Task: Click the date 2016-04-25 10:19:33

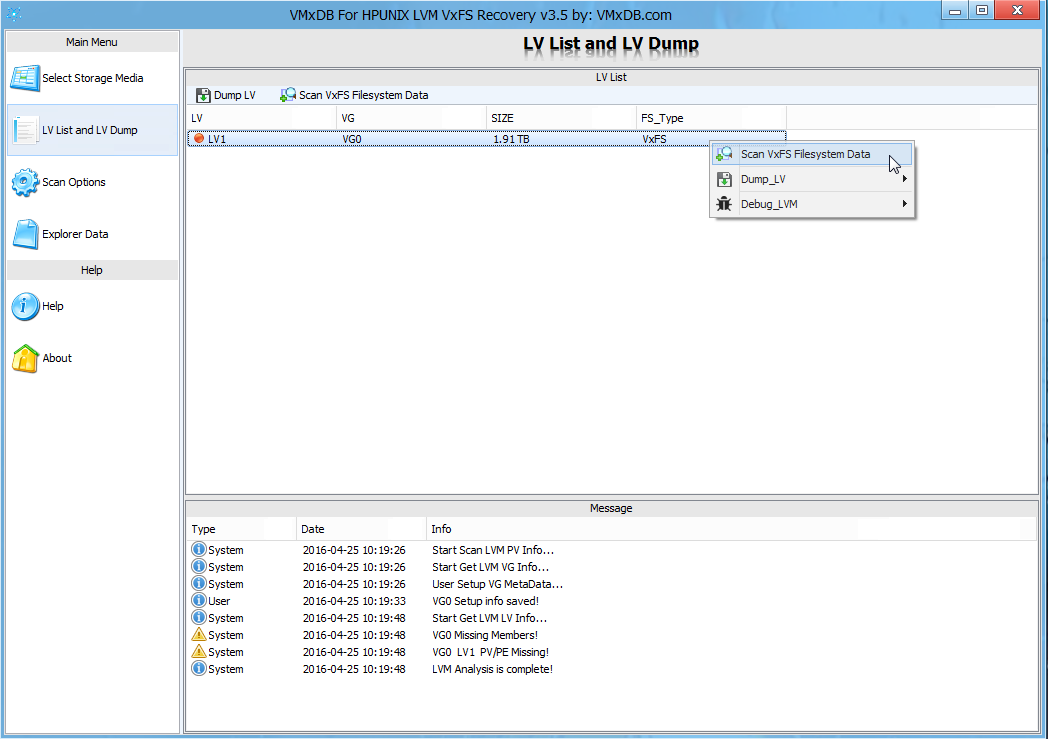Action: (354, 601)
